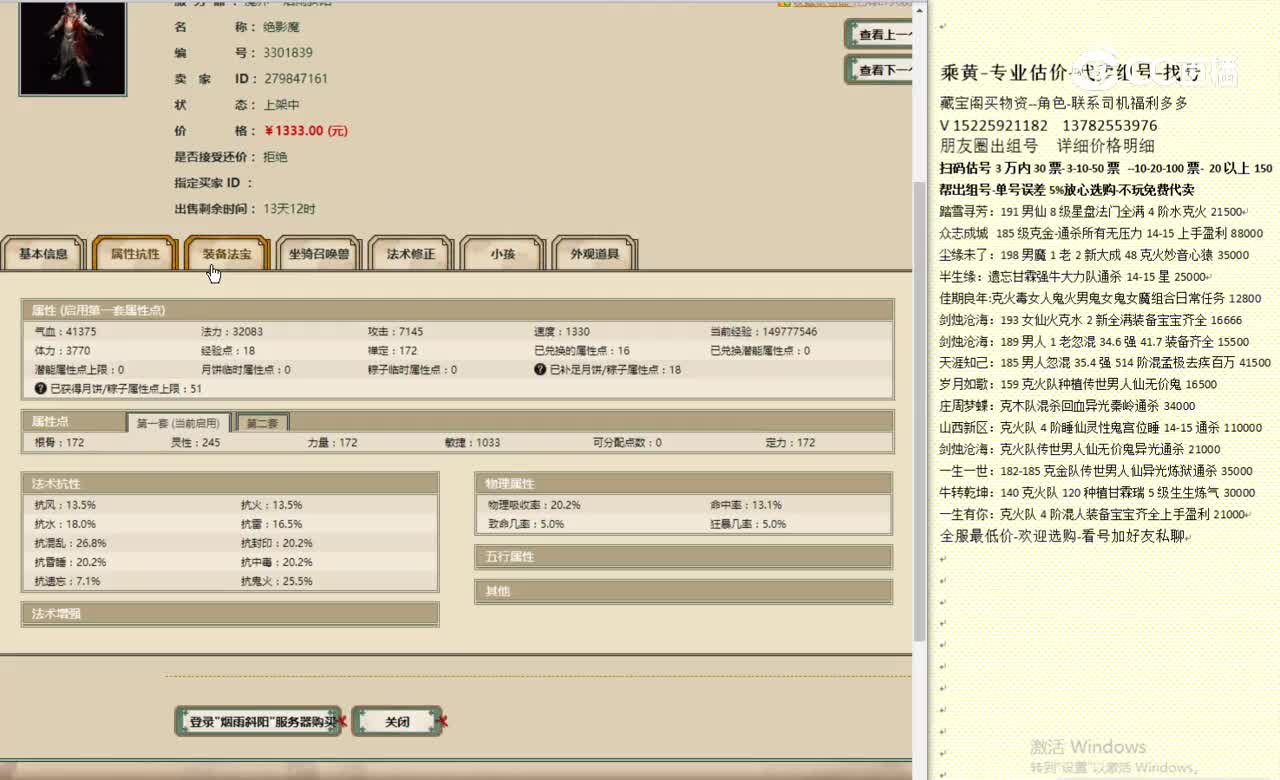The image size is (1280, 780).
Task: Click the 攻击：7145 stat
Action: [x=395, y=331]
